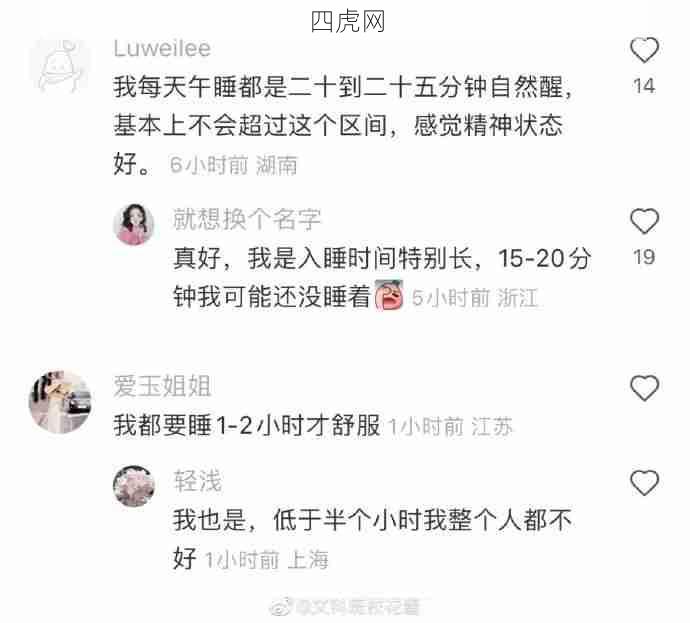Reply to 轻浅's comment text 我也是
The width and height of the screenshot is (690, 623).
pos(372,539)
